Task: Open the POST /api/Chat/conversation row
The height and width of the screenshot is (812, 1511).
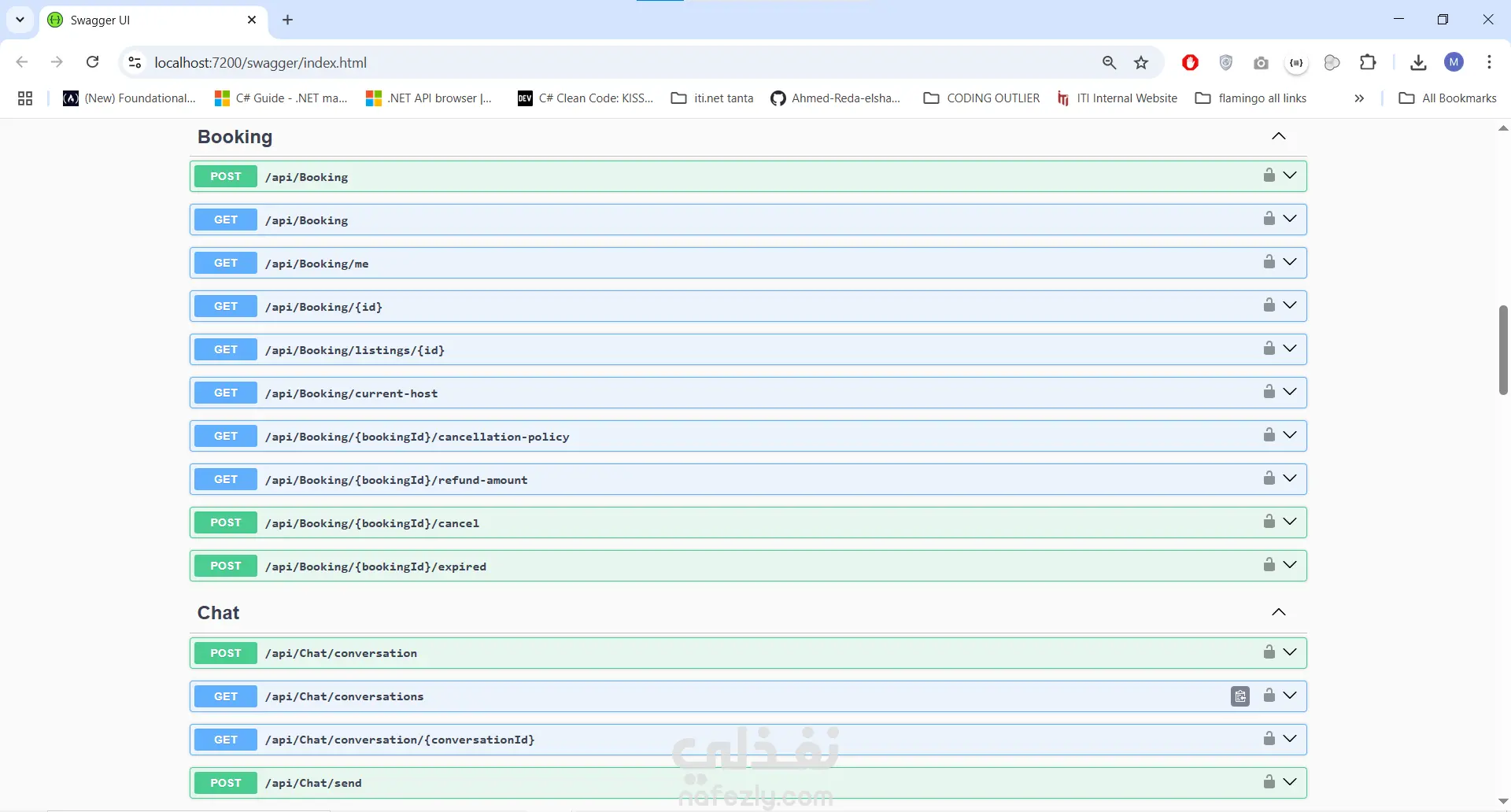Action: 748,653
